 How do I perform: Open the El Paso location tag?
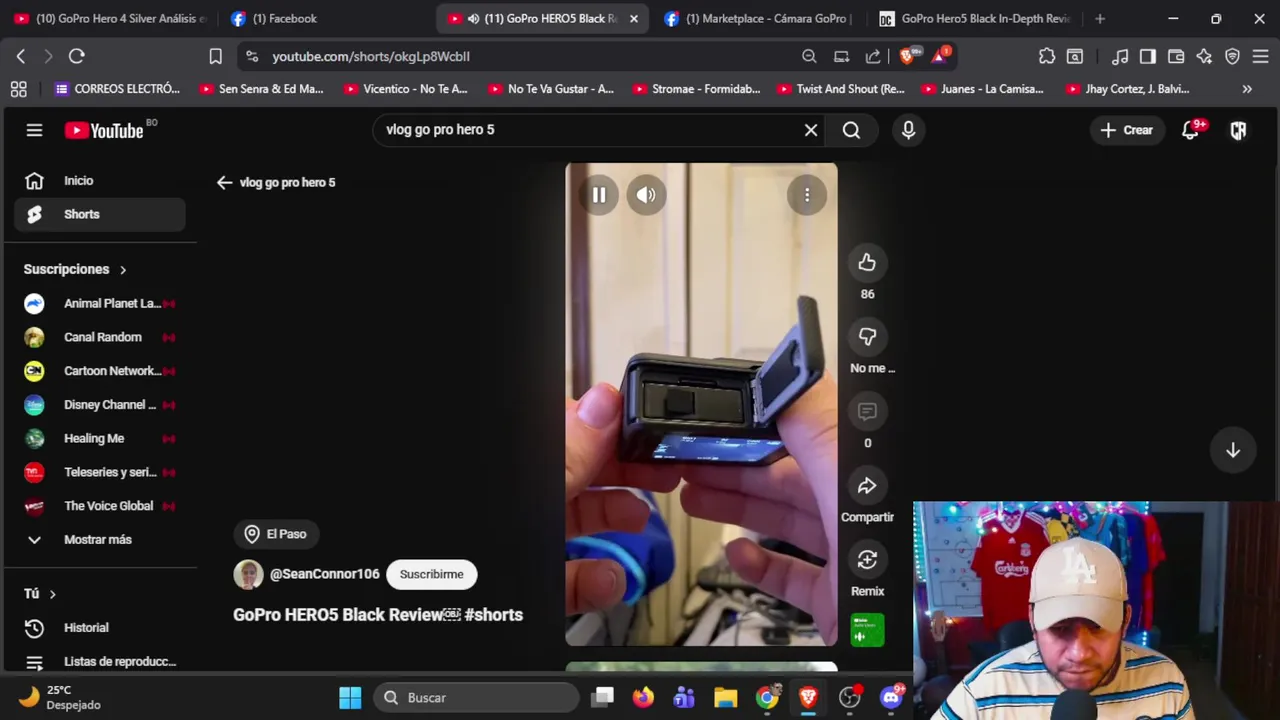click(x=277, y=534)
